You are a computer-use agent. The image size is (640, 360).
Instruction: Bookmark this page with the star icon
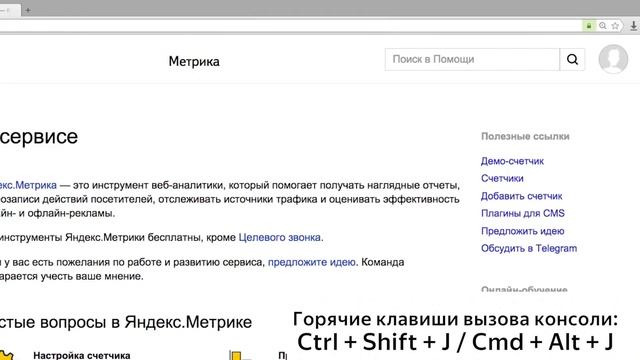[x=615, y=26]
